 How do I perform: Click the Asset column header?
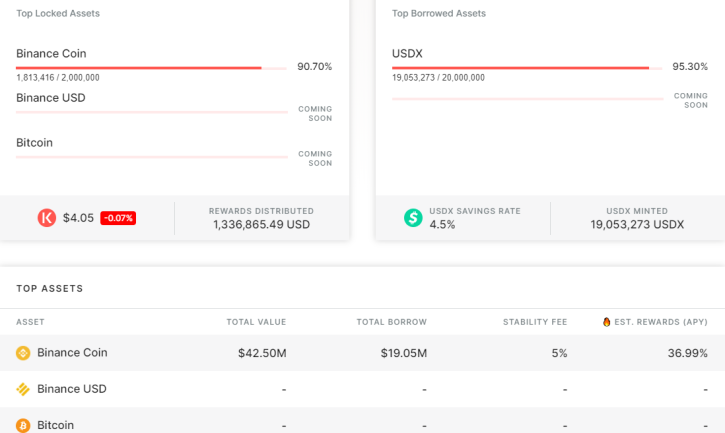31,322
